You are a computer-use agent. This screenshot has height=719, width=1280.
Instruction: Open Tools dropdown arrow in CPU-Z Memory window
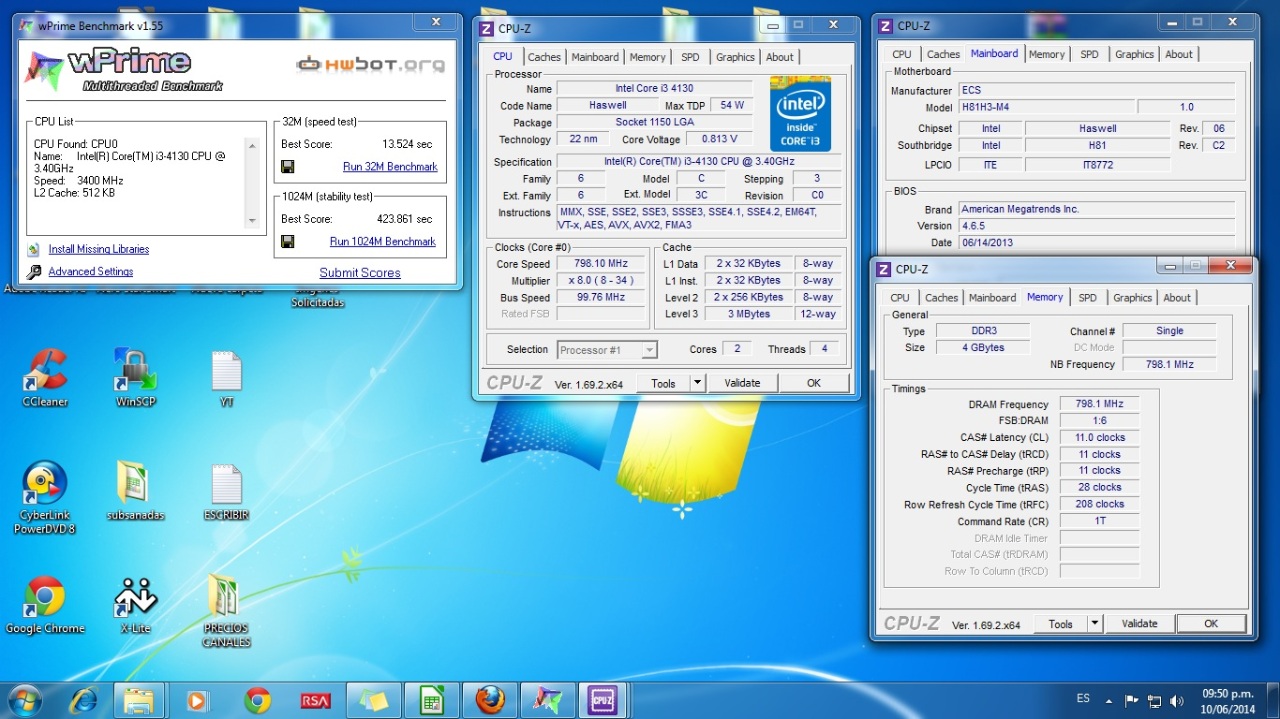pos(1094,624)
